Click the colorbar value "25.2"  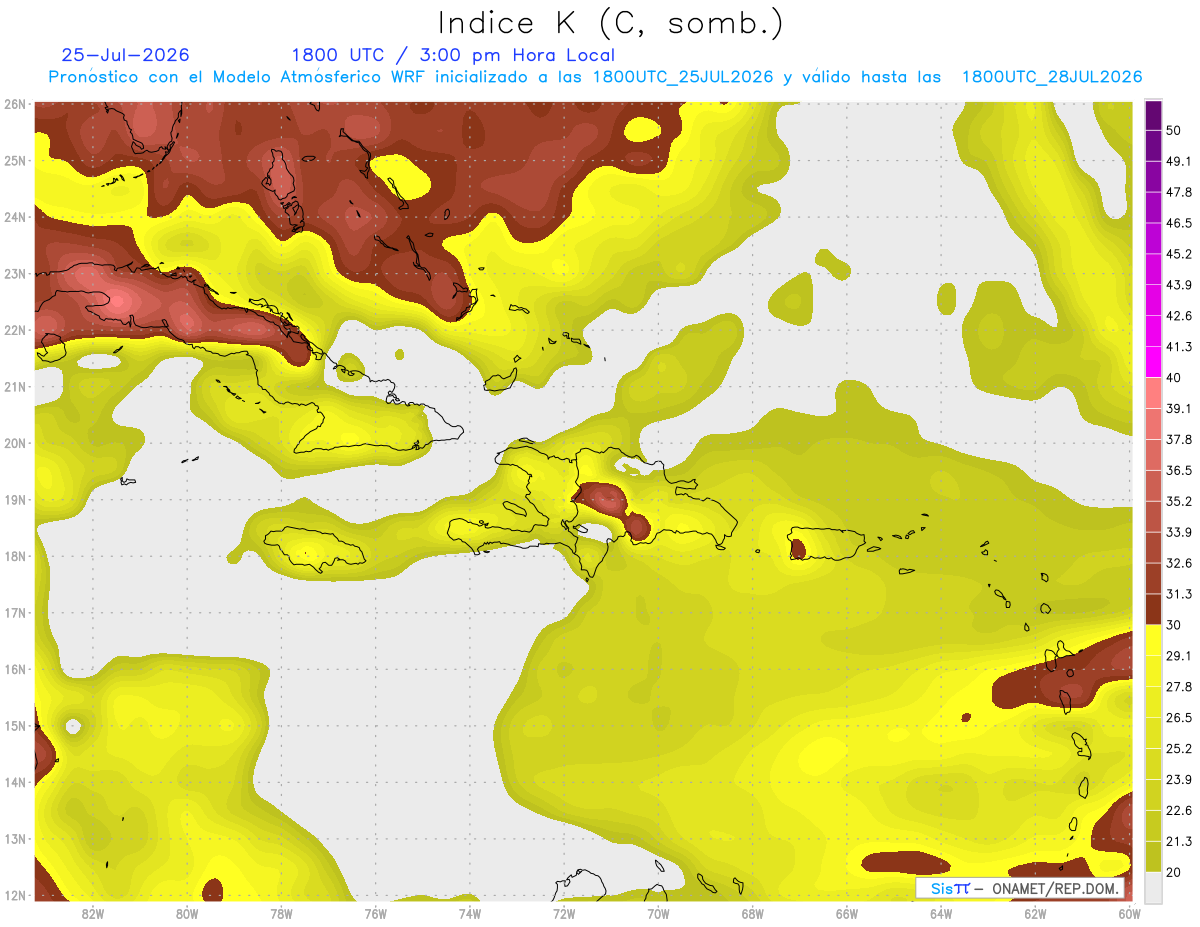click(1179, 748)
